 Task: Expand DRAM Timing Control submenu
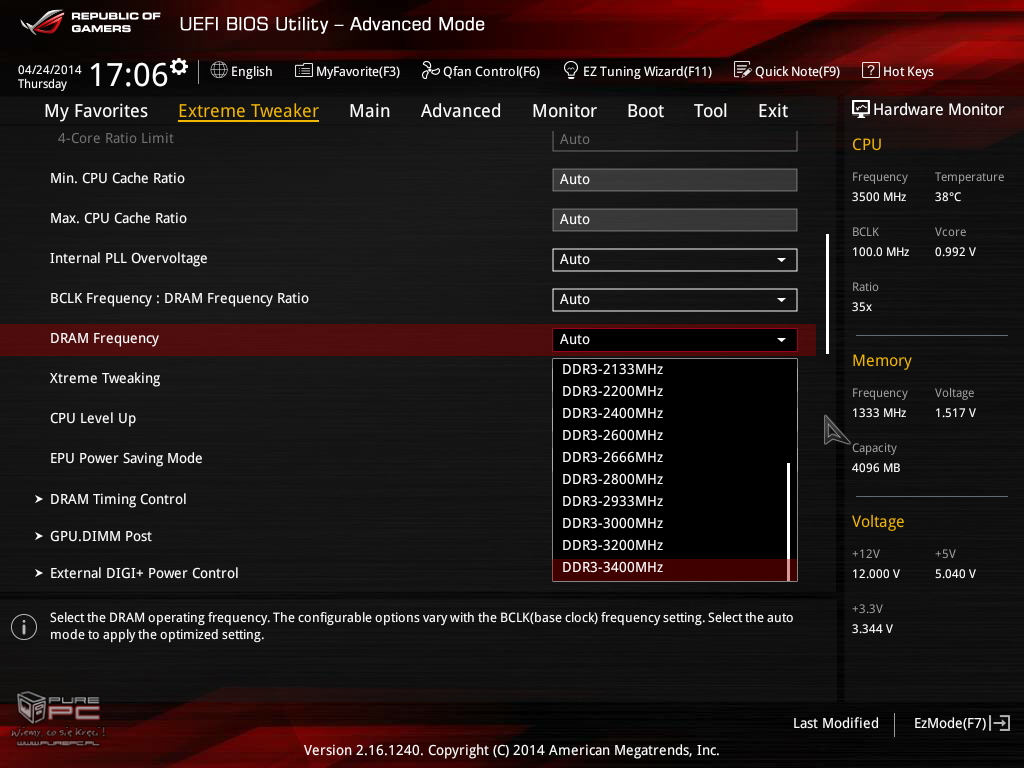118,499
